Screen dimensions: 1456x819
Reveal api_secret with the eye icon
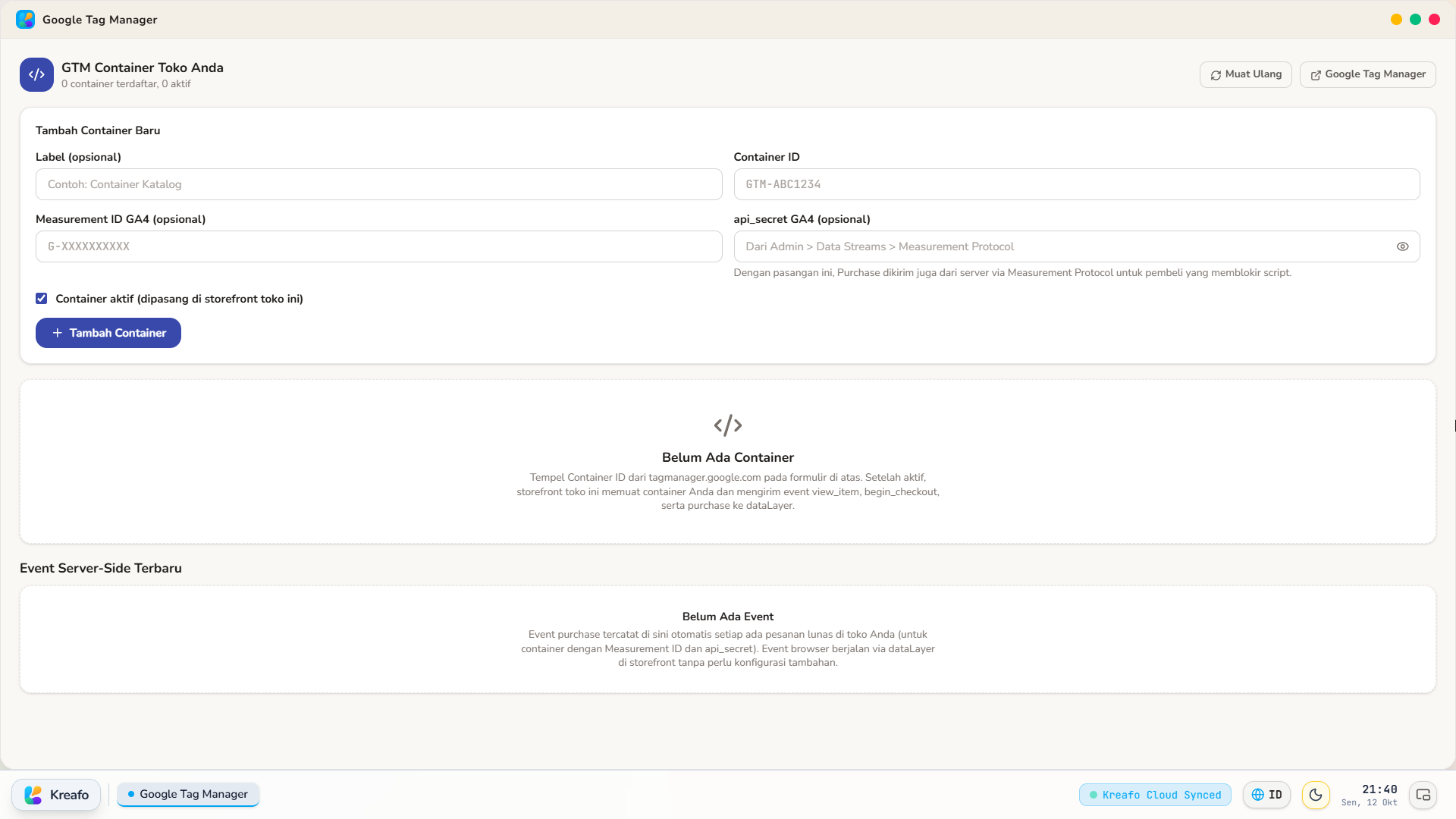click(x=1402, y=246)
